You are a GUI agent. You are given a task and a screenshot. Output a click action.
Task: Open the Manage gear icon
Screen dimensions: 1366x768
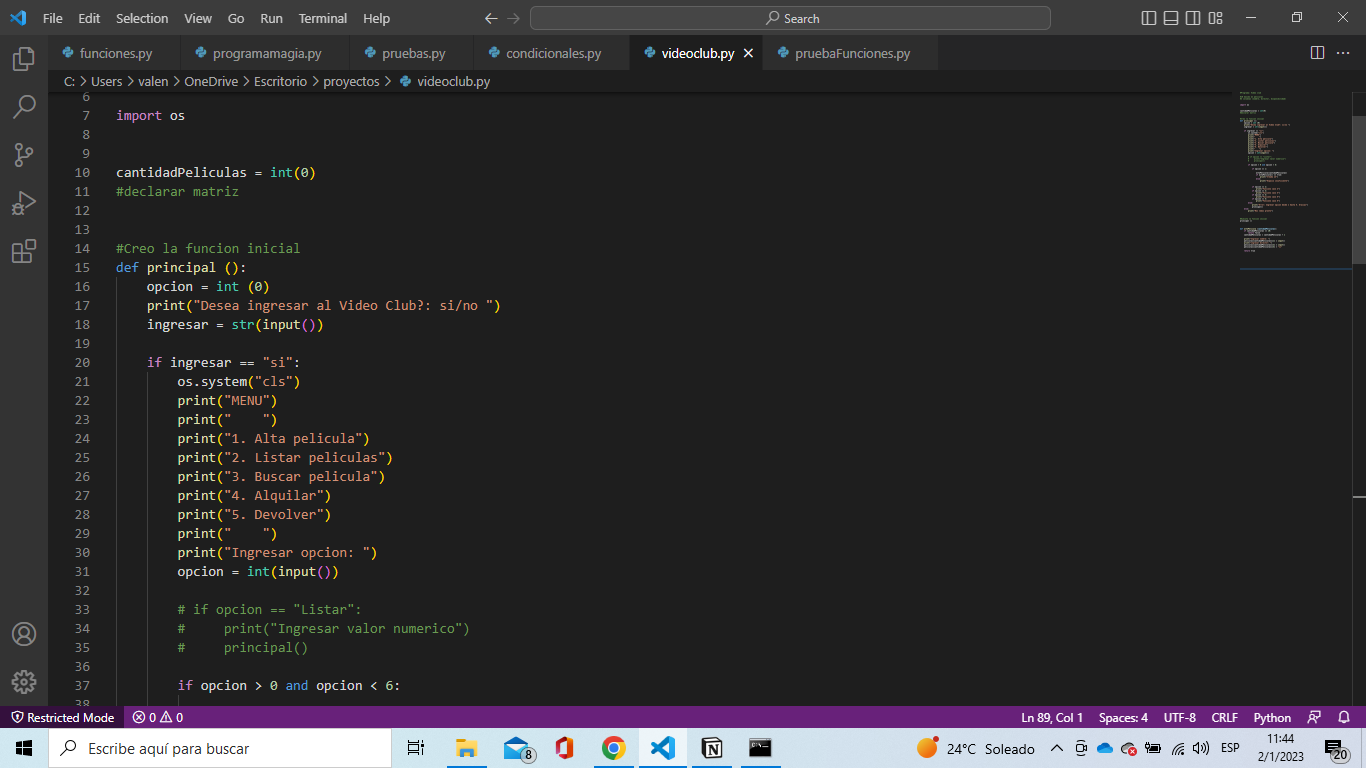pyautogui.click(x=24, y=682)
